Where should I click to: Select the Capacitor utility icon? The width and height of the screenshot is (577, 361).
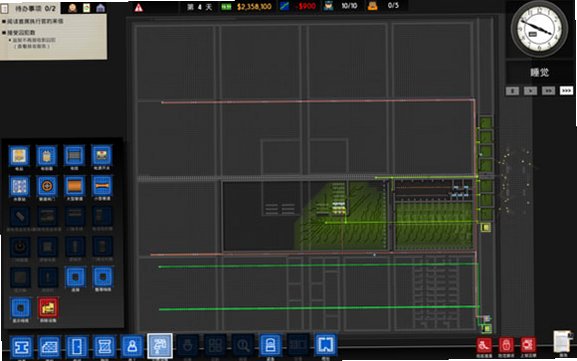tap(47, 156)
